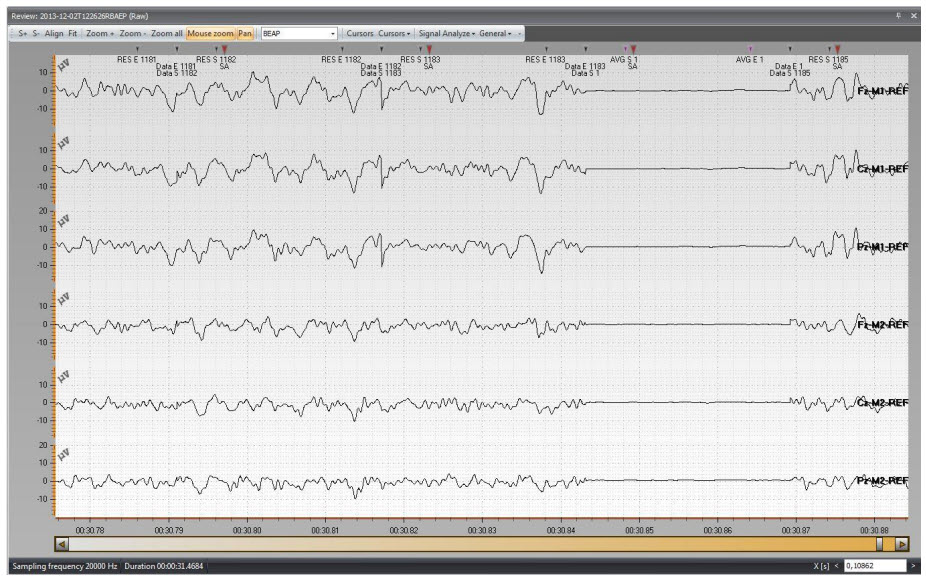The image size is (926, 581).
Task: Click Zoom + in the toolbar
Action: tap(100, 34)
